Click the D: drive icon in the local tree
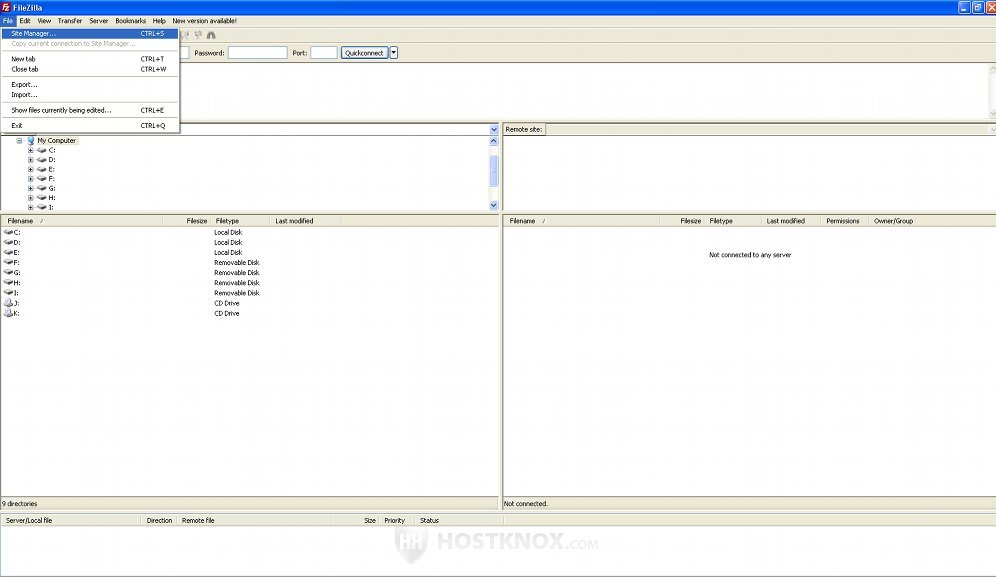The width and height of the screenshot is (996, 577). point(42,160)
